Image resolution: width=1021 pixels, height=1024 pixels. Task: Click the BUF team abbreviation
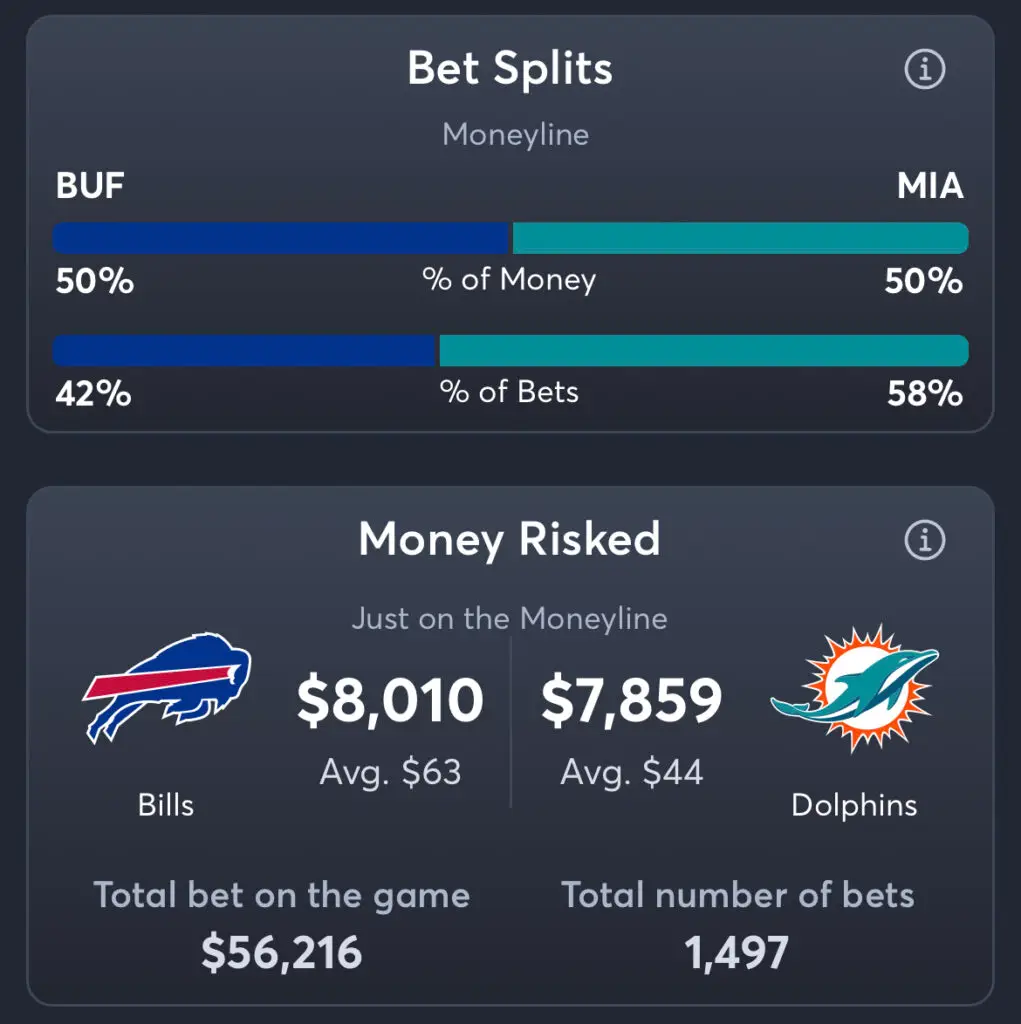coord(90,186)
